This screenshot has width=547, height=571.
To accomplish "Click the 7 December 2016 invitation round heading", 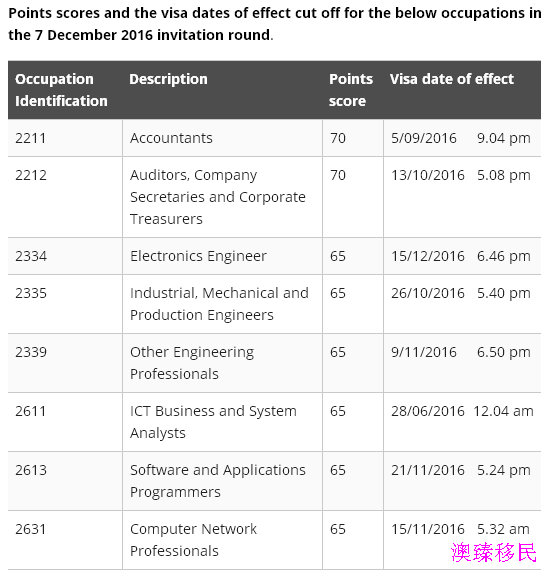I will coord(139,35).
